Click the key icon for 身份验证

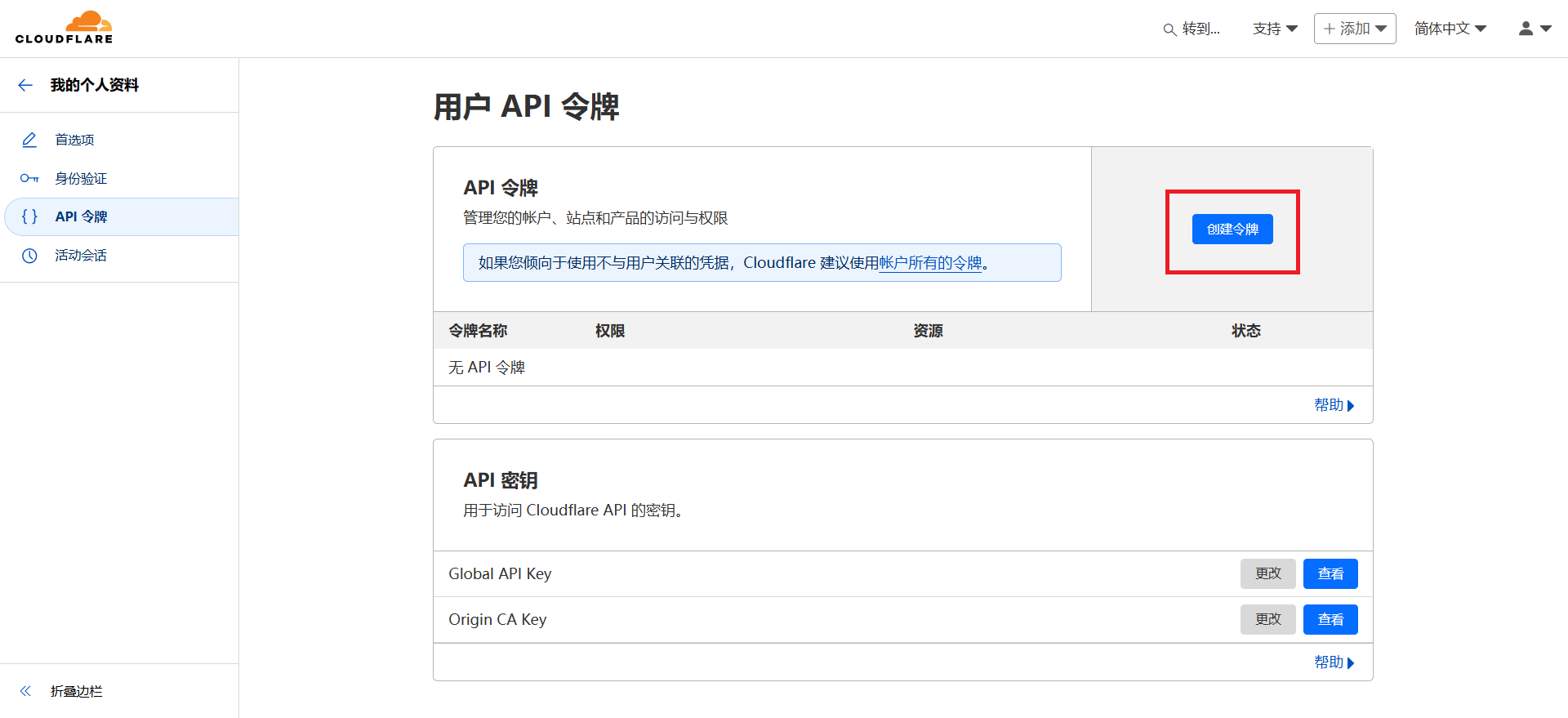coord(29,178)
